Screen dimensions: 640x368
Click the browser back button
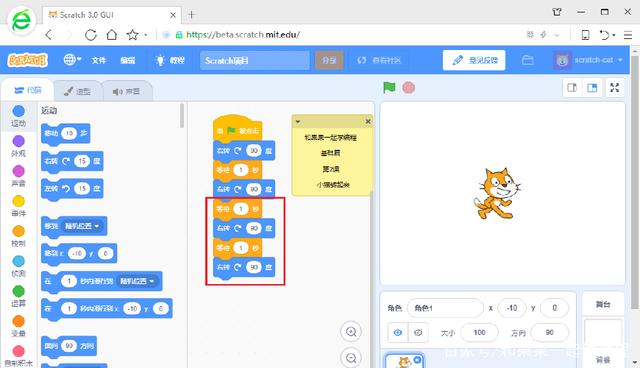(49, 35)
